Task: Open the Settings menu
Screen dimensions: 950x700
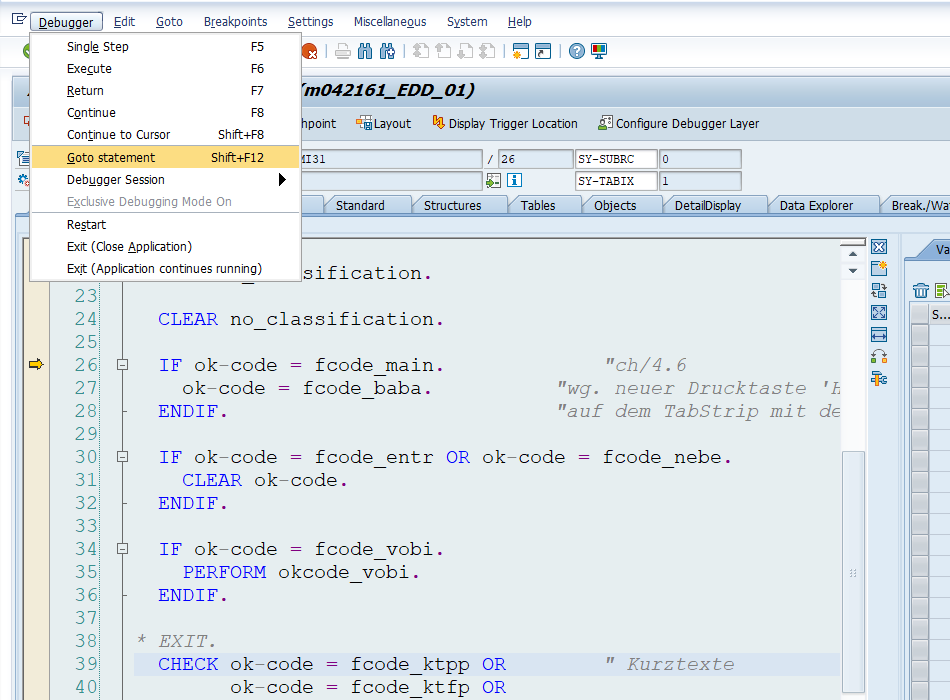Action: [310, 21]
